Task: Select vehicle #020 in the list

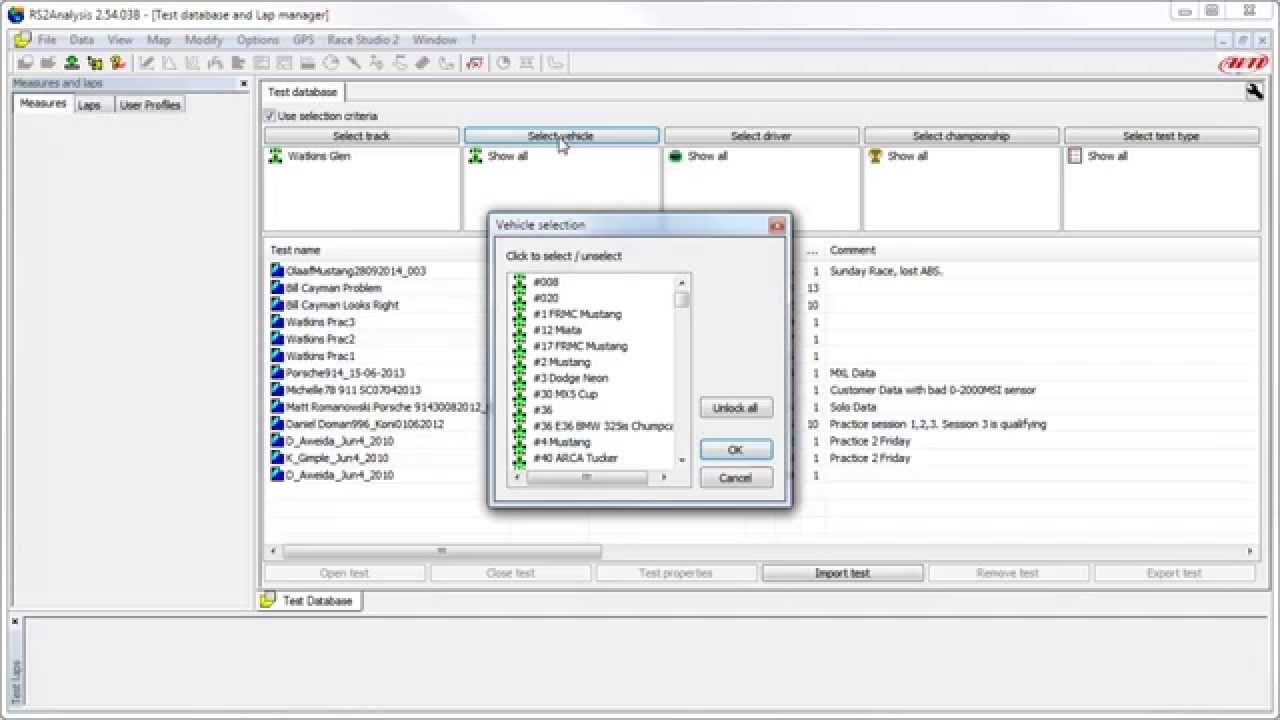Action: (x=546, y=298)
